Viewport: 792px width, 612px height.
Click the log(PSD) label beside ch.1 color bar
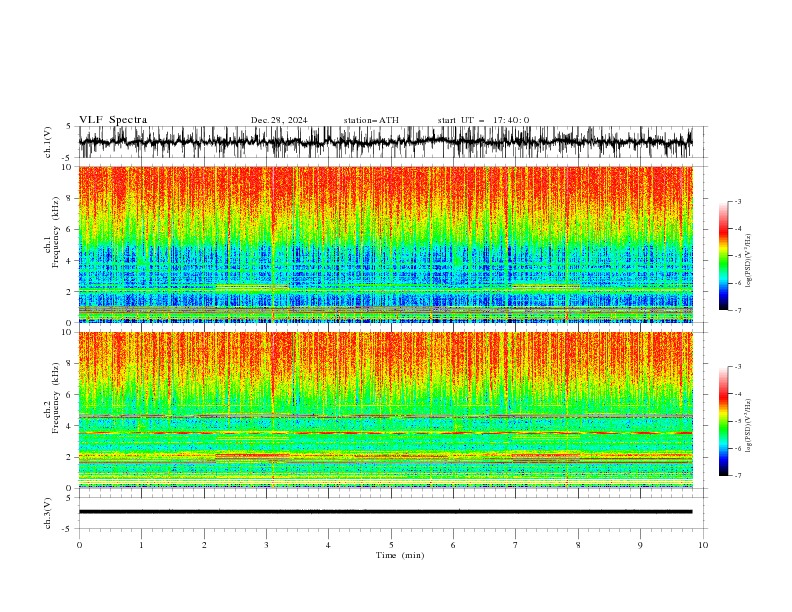pyautogui.click(x=749, y=261)
